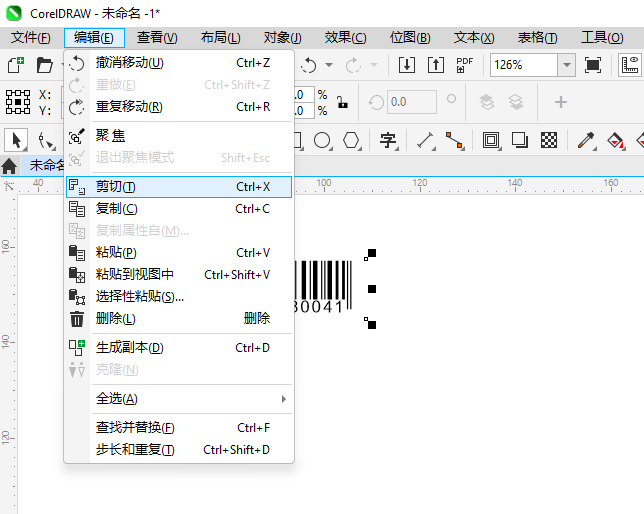Choose Paste from Edit menu
Image resolution: width=644 pixels, height=514 pixels.
[x=179, y=253]
